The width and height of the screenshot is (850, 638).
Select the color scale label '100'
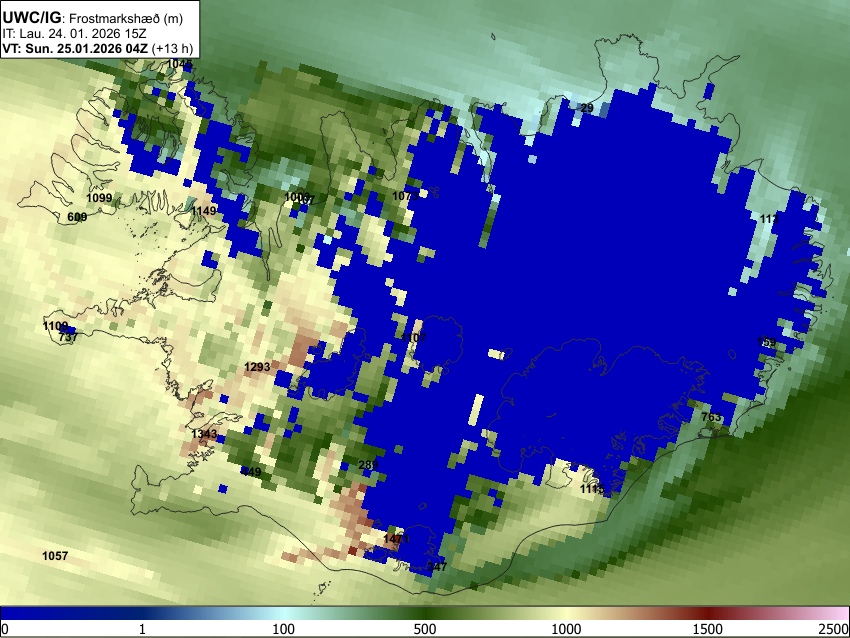coord(284,629)
